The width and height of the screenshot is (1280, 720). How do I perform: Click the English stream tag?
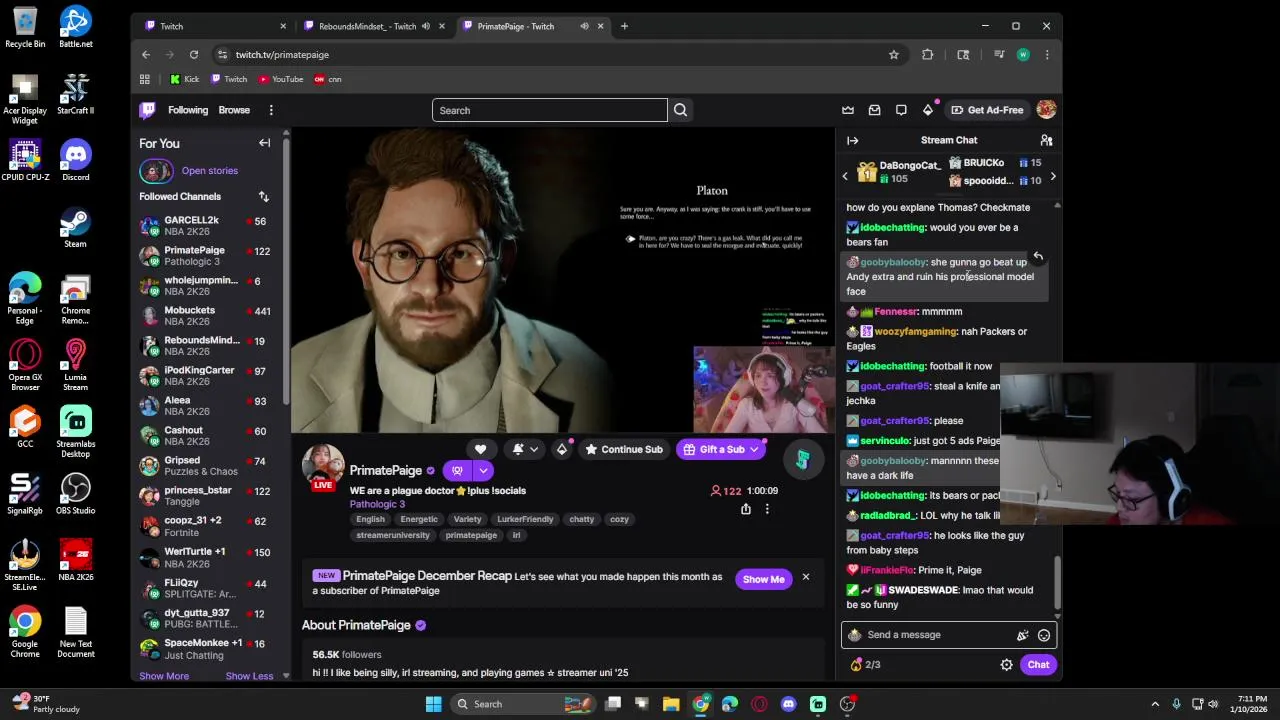370,519
